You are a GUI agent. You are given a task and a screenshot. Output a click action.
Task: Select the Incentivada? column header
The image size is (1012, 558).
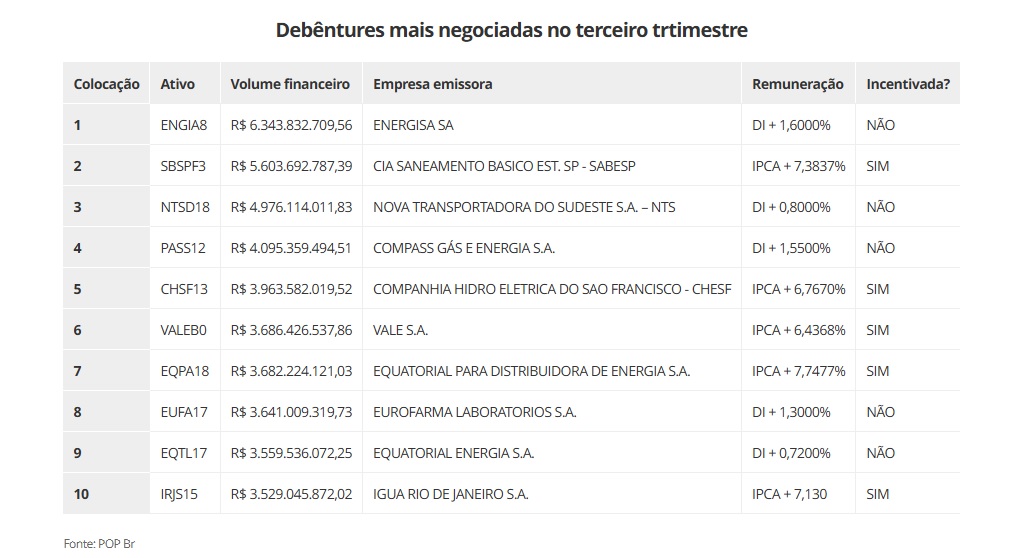[907, 84]
